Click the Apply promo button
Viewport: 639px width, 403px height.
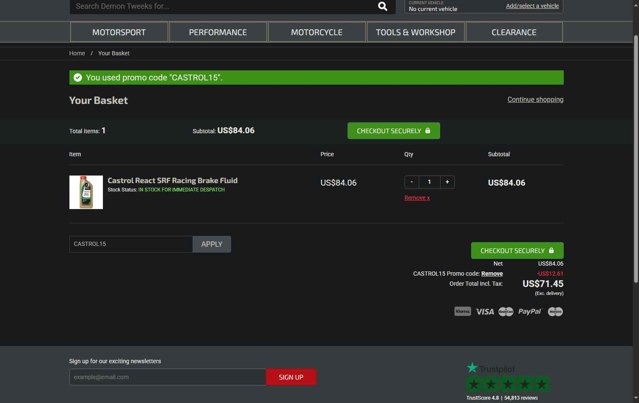point(212,244)
